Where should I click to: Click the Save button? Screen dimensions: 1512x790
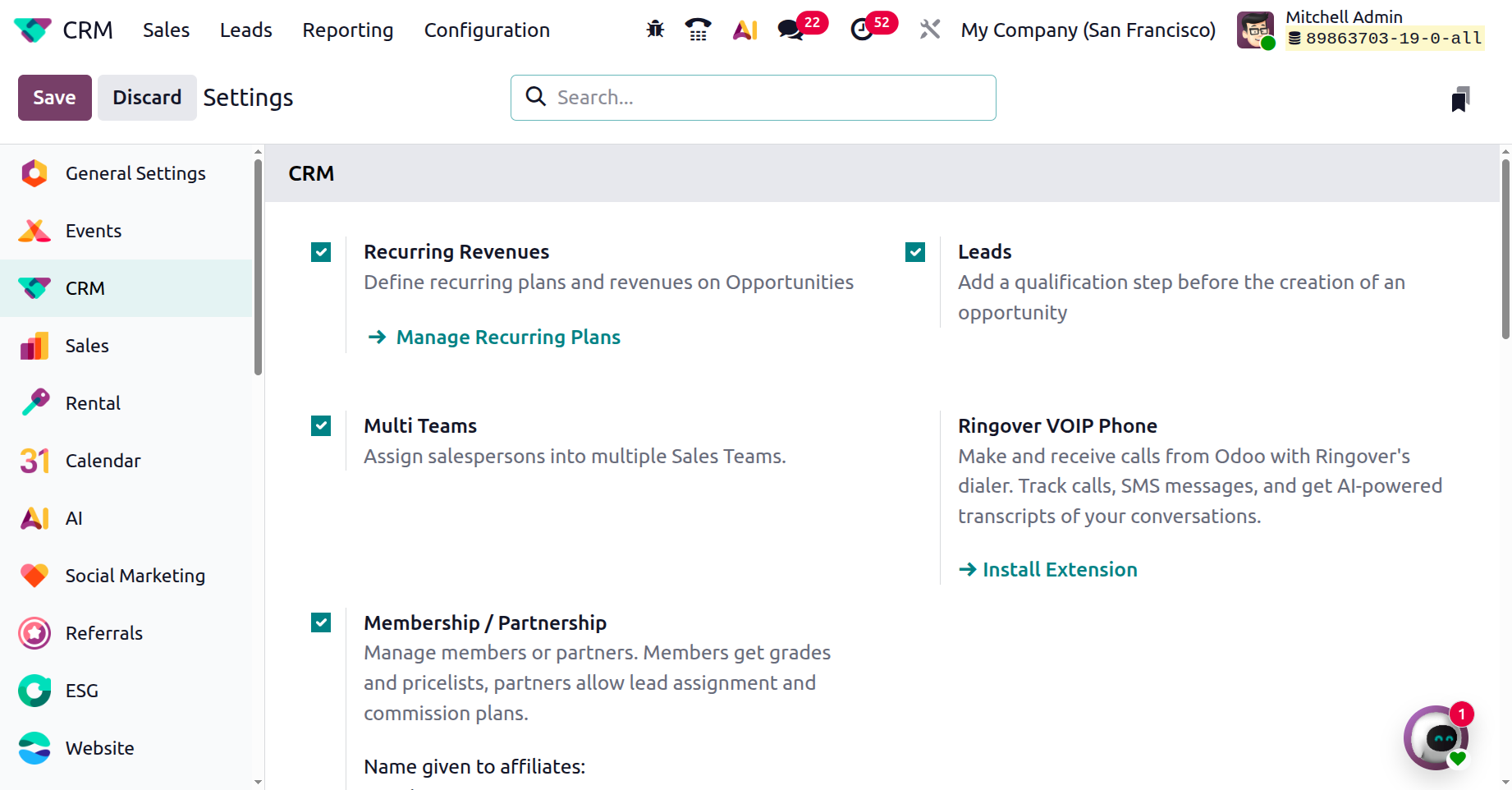coord(54,98)
